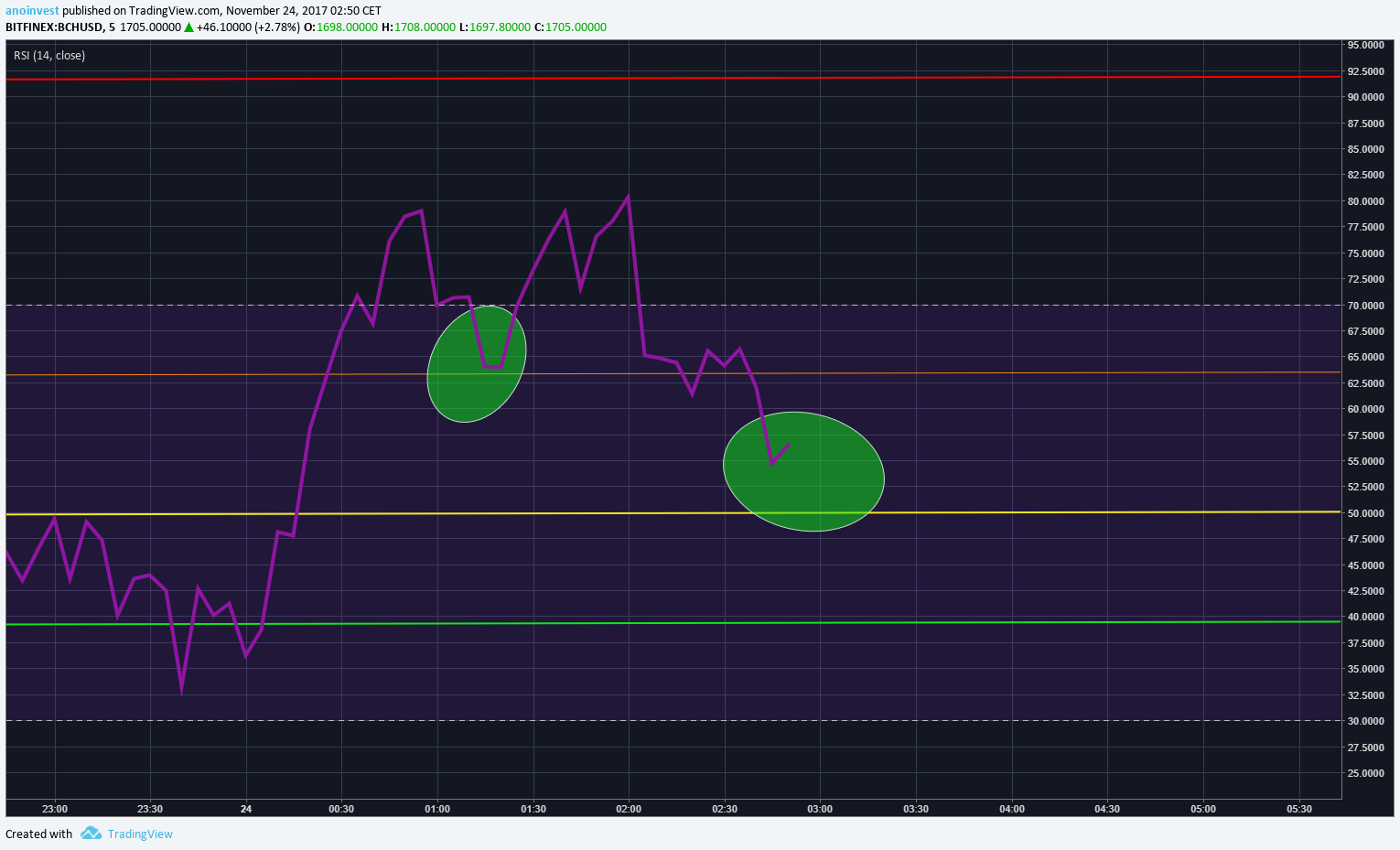Click the open value O:1698.00000
Screen dimensions: 1400x850
pyautogui.click(x=340, y=27)
